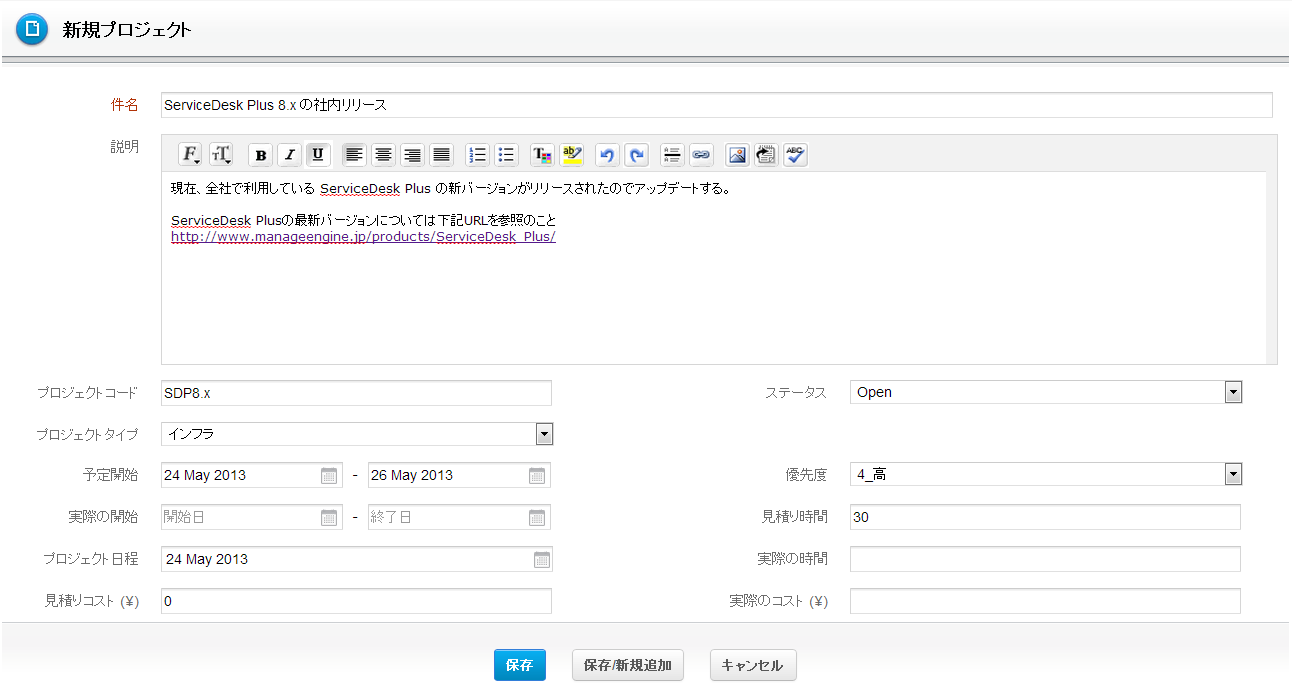Justify the text
The width and height of the screenshot is (1292, 696).
[x=441, y=155]
